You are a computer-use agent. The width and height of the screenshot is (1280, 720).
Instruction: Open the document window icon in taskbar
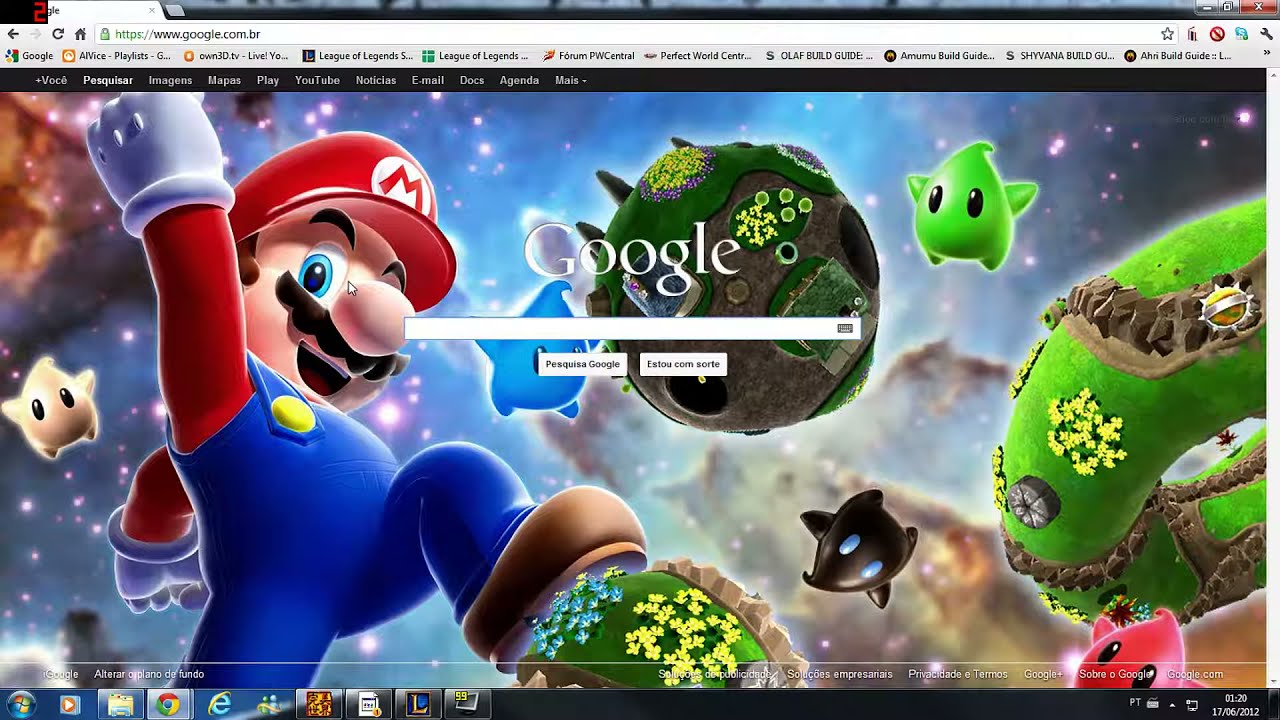tap(369, 704)
